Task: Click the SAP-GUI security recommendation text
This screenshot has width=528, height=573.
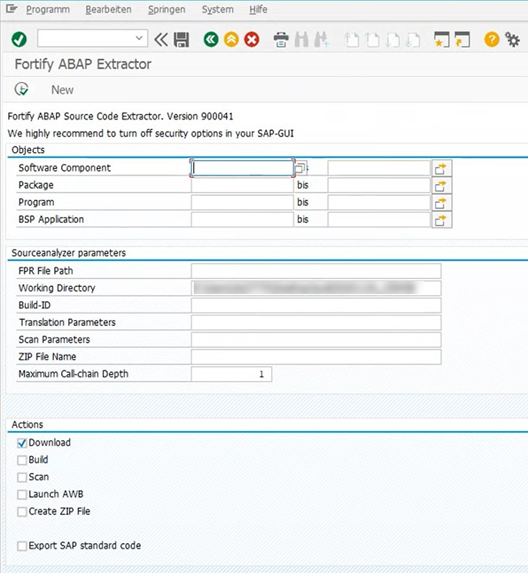Action: click(151, 133)
